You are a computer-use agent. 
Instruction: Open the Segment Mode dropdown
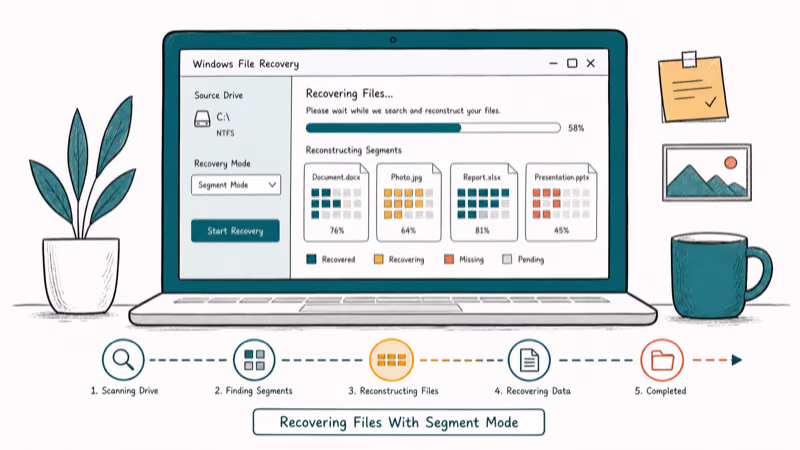(236, 185)
